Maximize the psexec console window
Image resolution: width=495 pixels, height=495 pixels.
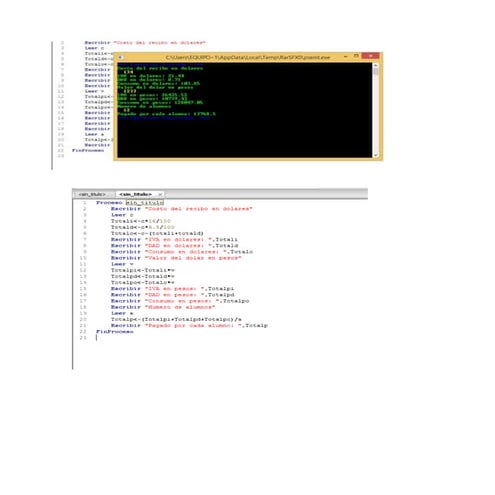pyautogui.click(x=356, y=56)
